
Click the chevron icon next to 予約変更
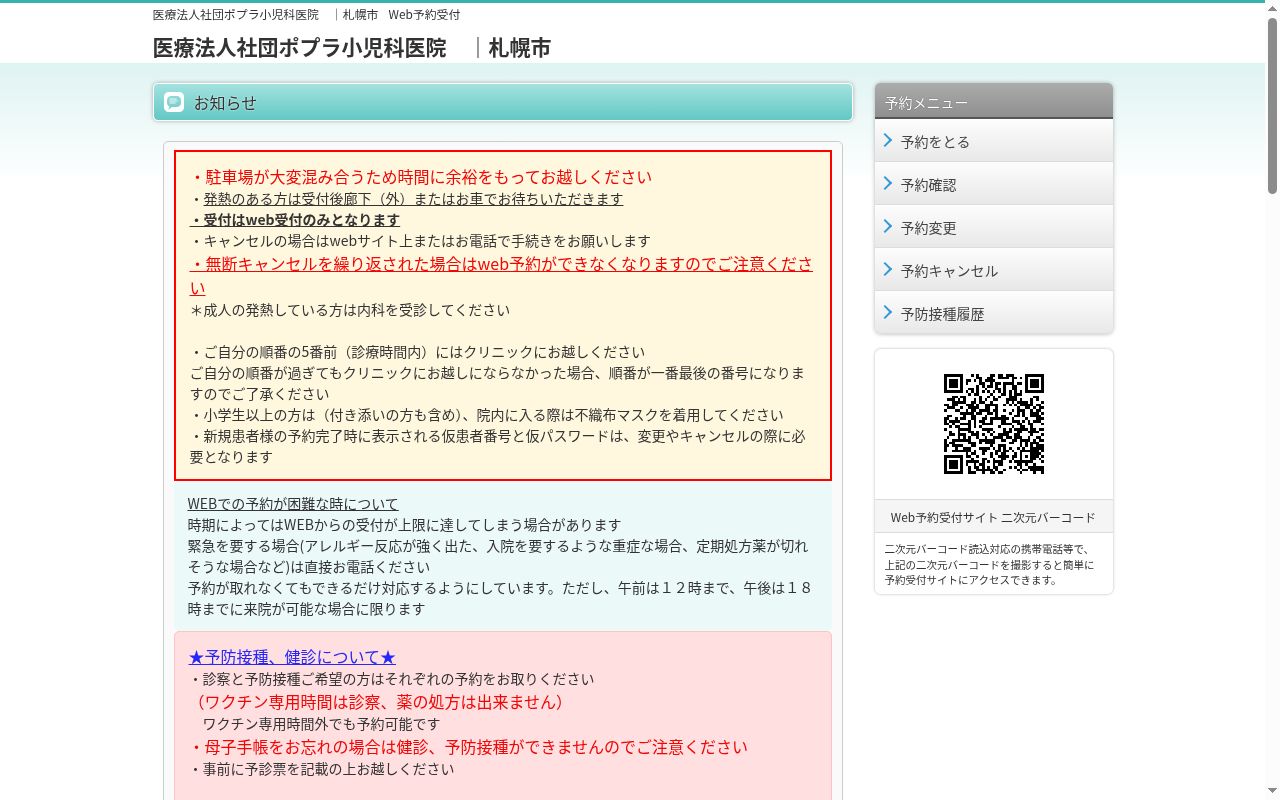click(887, 227)
